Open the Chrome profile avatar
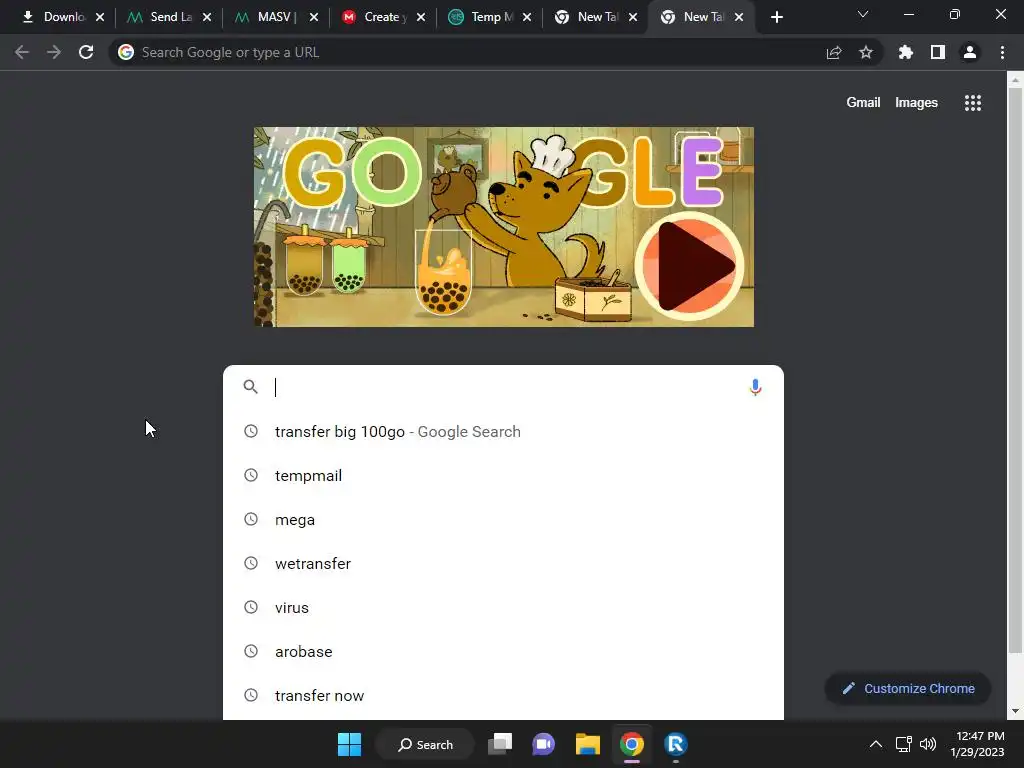The height and width of the screenshot is (768, 1024). (x=970, y=52)
